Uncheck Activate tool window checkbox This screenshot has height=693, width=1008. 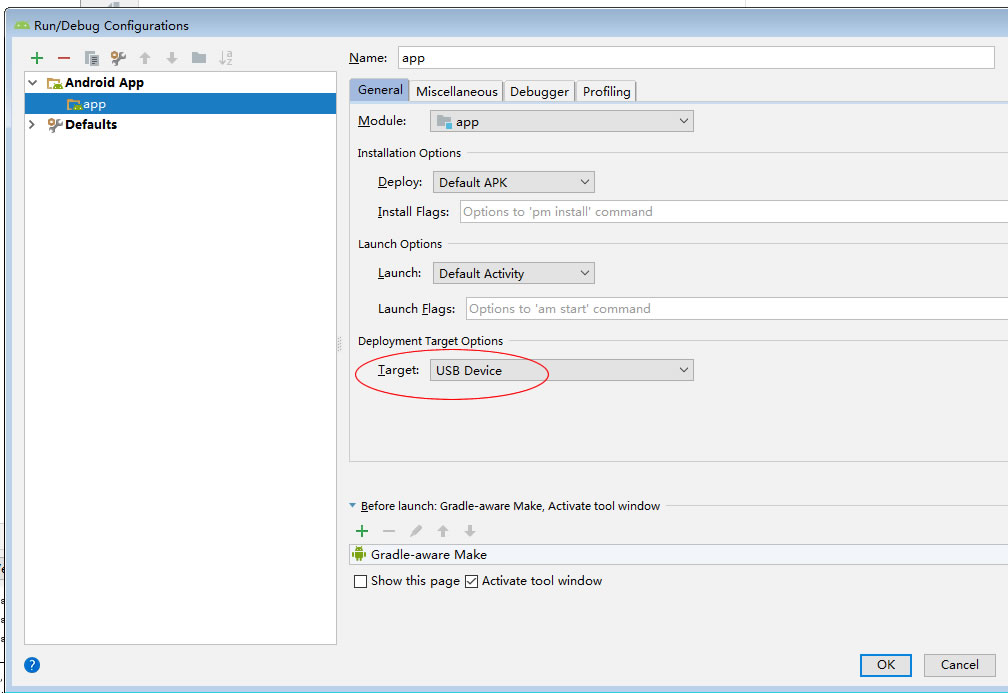[472, 581]
